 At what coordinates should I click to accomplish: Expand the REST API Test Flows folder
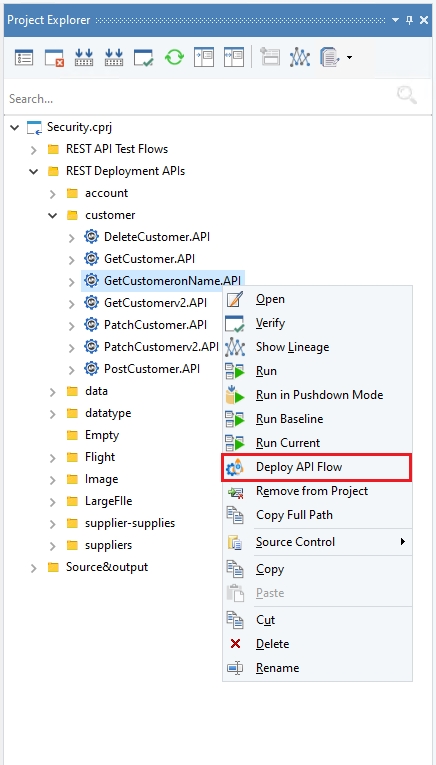[x=34, y=149]
